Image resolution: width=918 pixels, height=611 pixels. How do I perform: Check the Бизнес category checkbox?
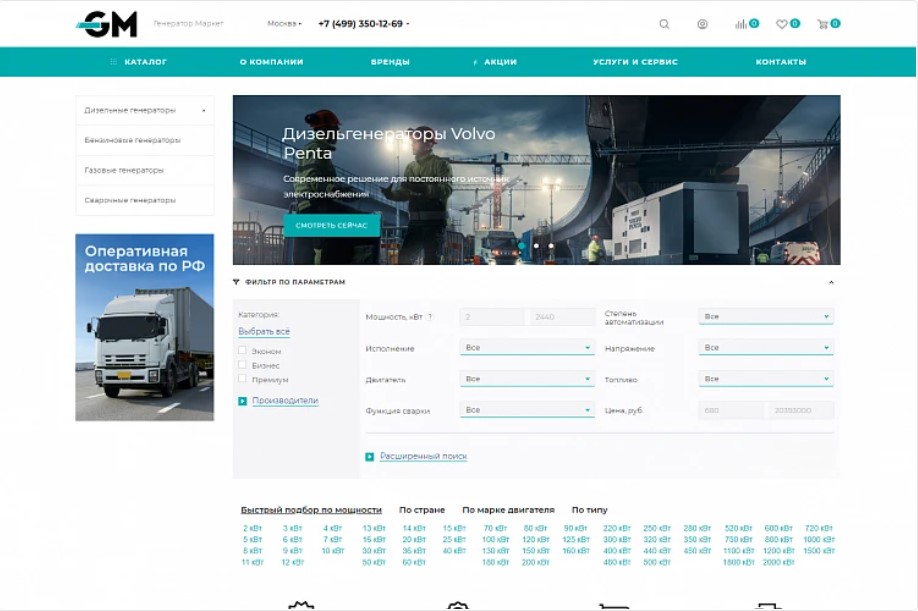(x=242, y=365)
